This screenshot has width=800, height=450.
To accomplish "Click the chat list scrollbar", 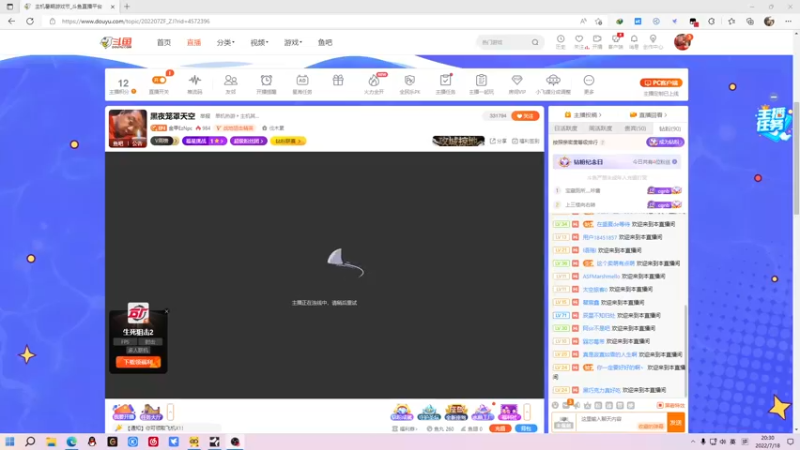I will [685, 351].
